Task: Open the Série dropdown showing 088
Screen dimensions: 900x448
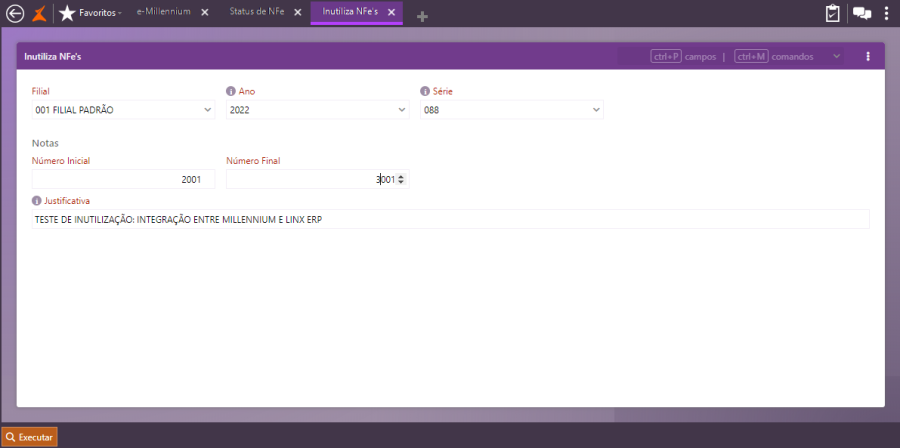Action: point(512,110)
